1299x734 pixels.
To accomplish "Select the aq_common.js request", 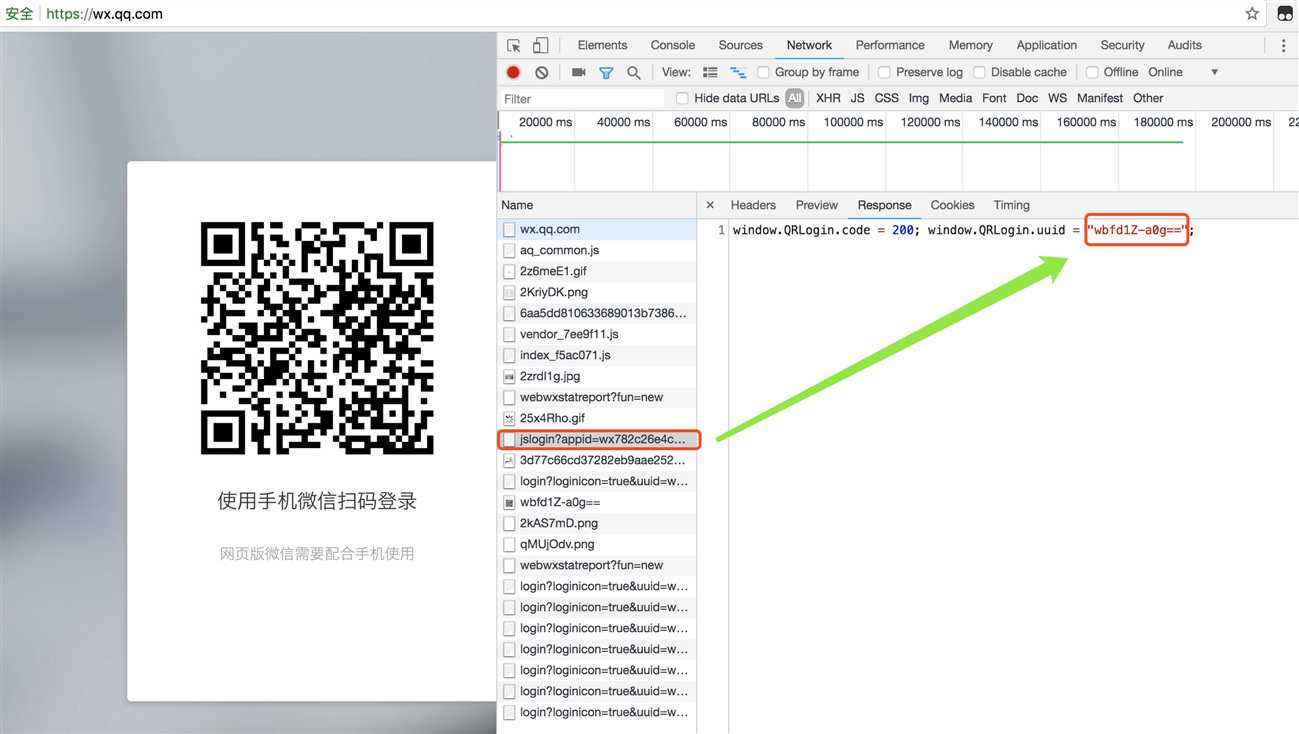I will pyautogui.click(x=597, y=250).
